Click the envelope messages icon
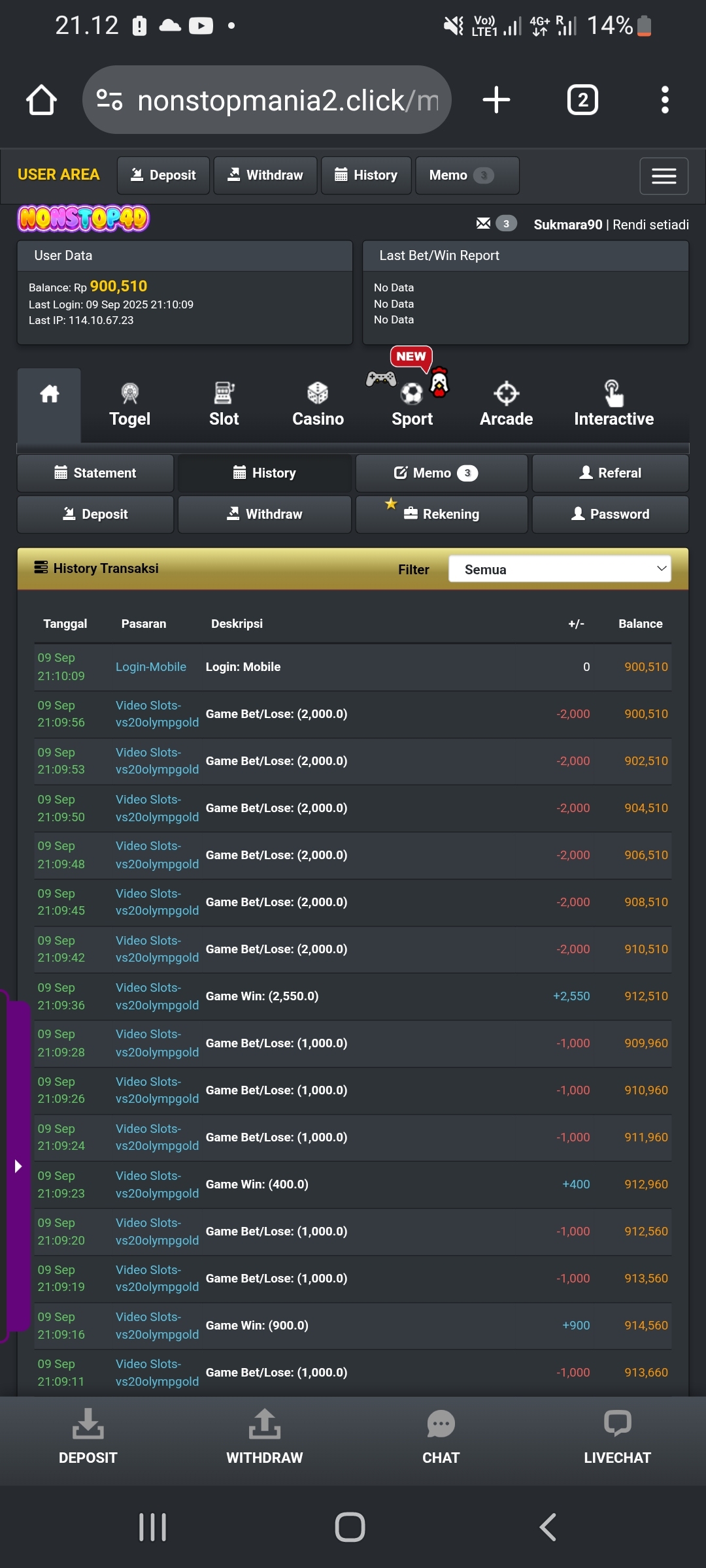Viewport: 706px width, 1568px height. click(484, 223)
